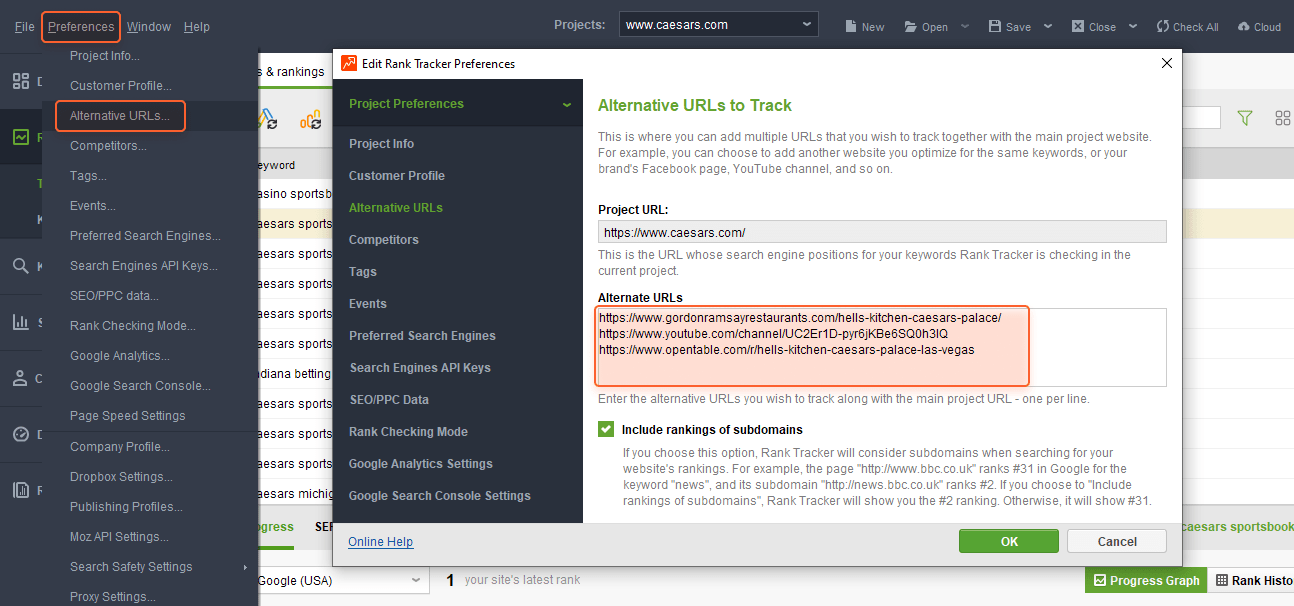This screenshot has width=1294, height=606.
Task: Open the Help menu
Action: pos(197,27)
